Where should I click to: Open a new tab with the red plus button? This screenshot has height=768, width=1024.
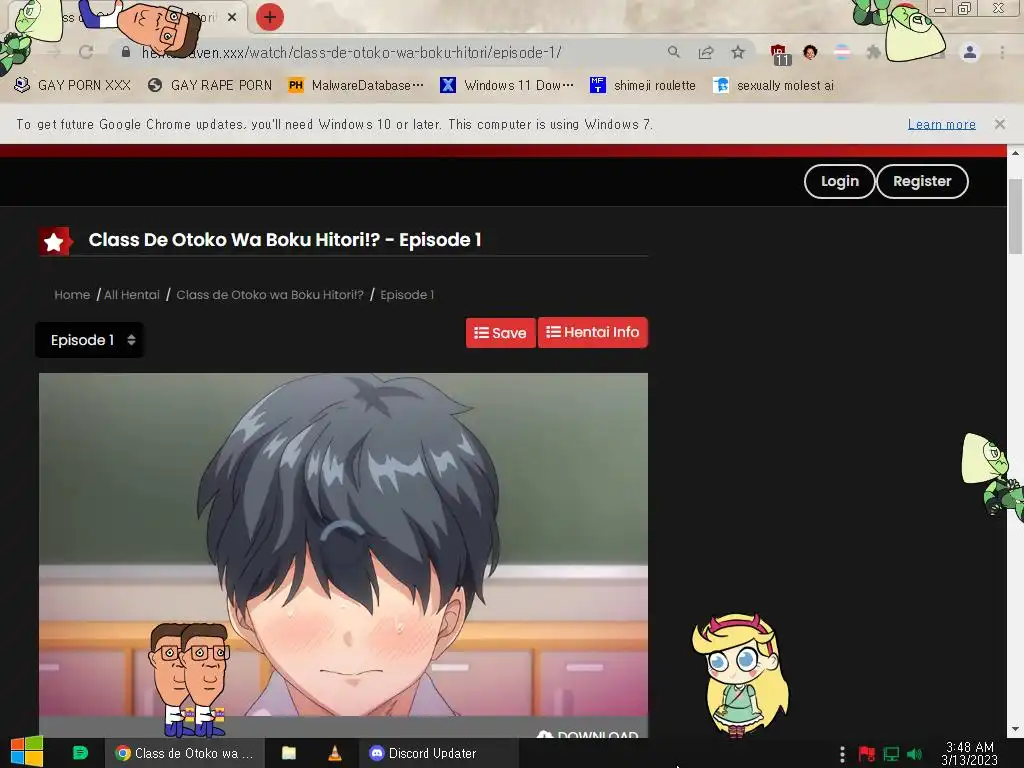pyautogui.click(x=270, y=17)
